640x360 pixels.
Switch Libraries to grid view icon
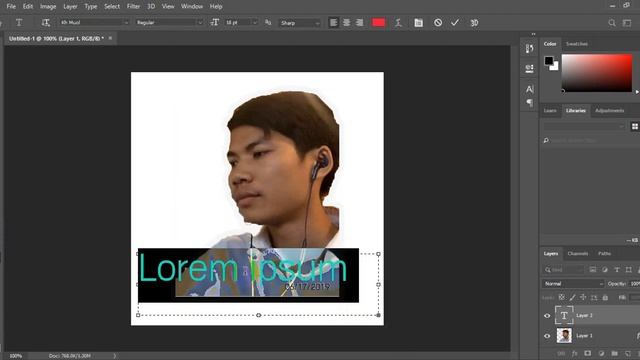(x=635, y=127)
